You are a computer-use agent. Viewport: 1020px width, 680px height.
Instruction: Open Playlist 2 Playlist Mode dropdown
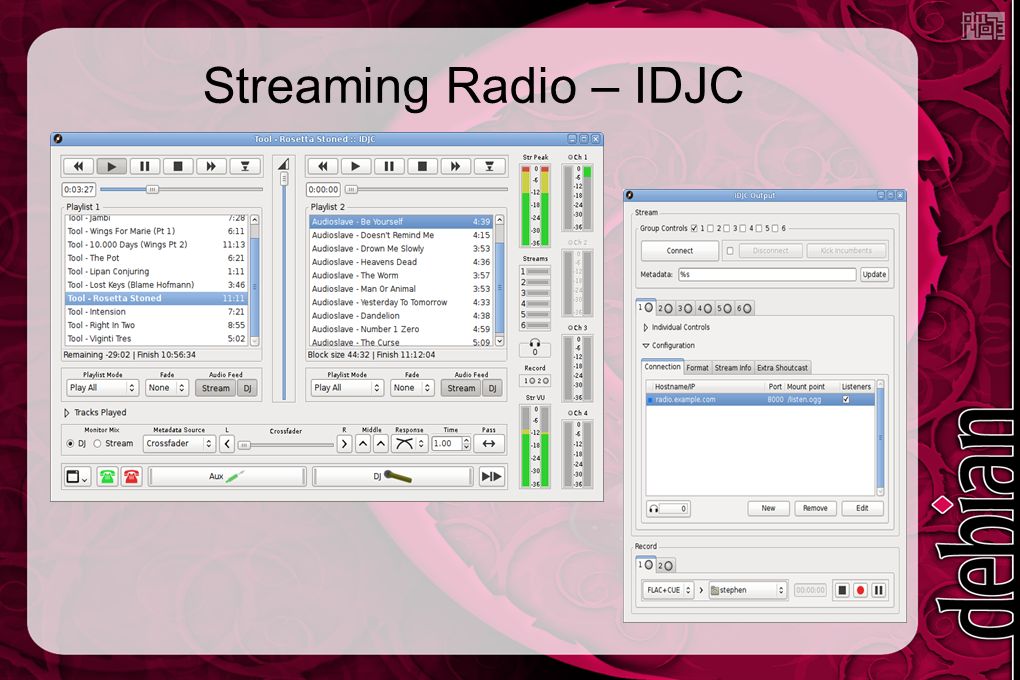click(x=347, y=388)
